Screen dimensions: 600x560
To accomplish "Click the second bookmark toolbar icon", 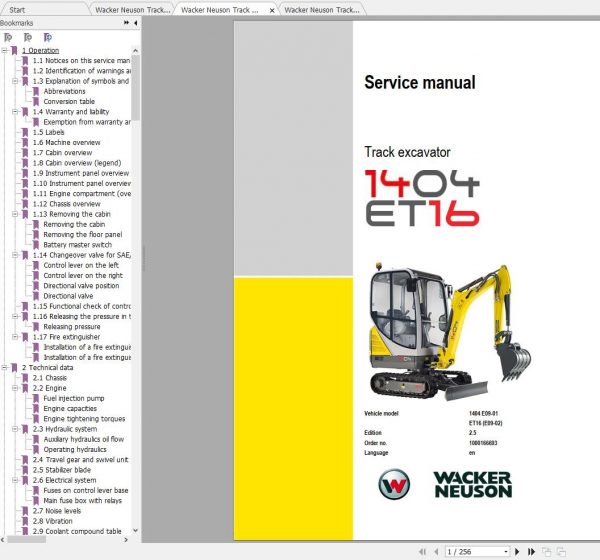I will click(28, 38).
